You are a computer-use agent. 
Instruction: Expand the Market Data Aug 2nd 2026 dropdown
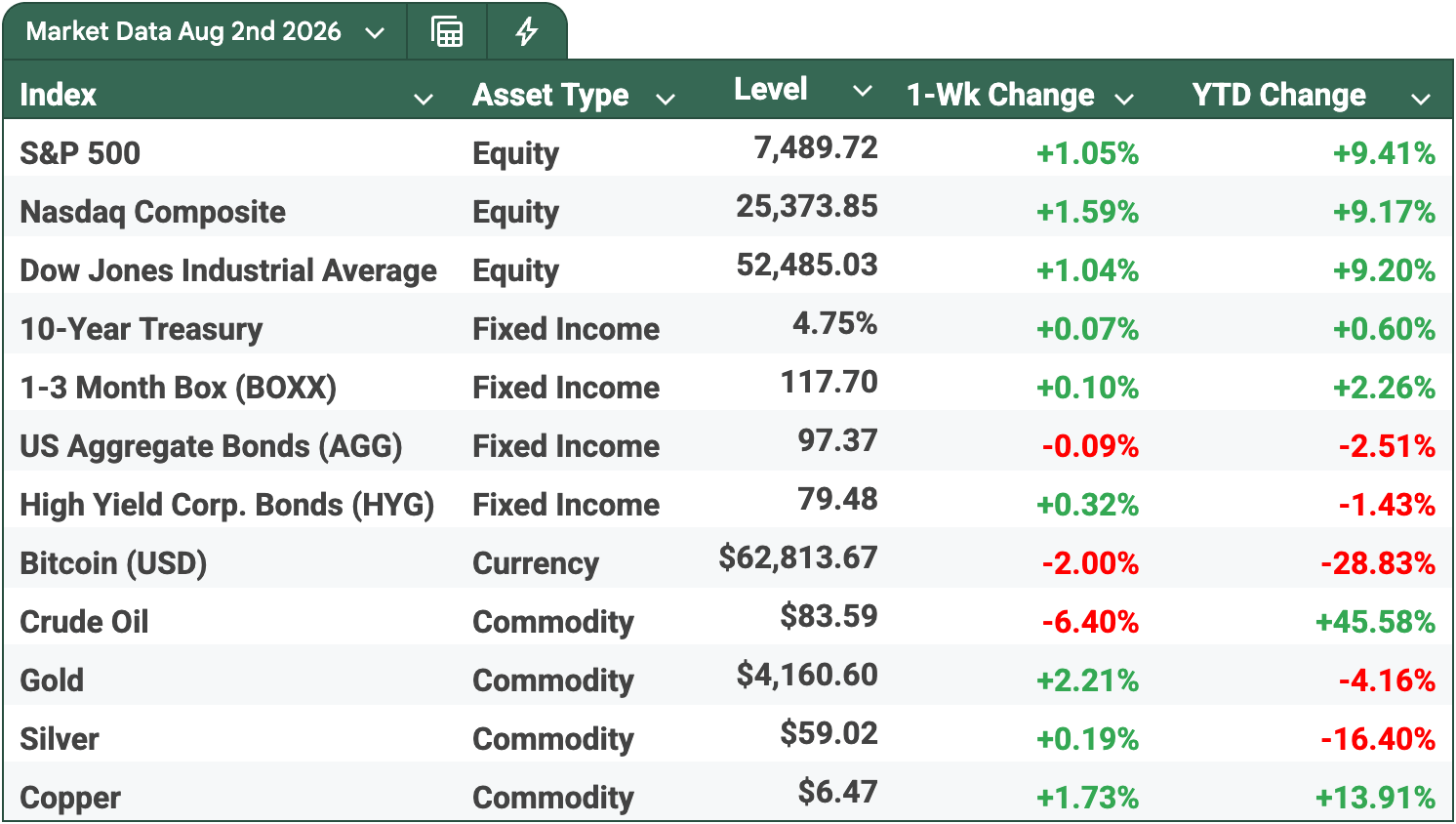(374, 33)
